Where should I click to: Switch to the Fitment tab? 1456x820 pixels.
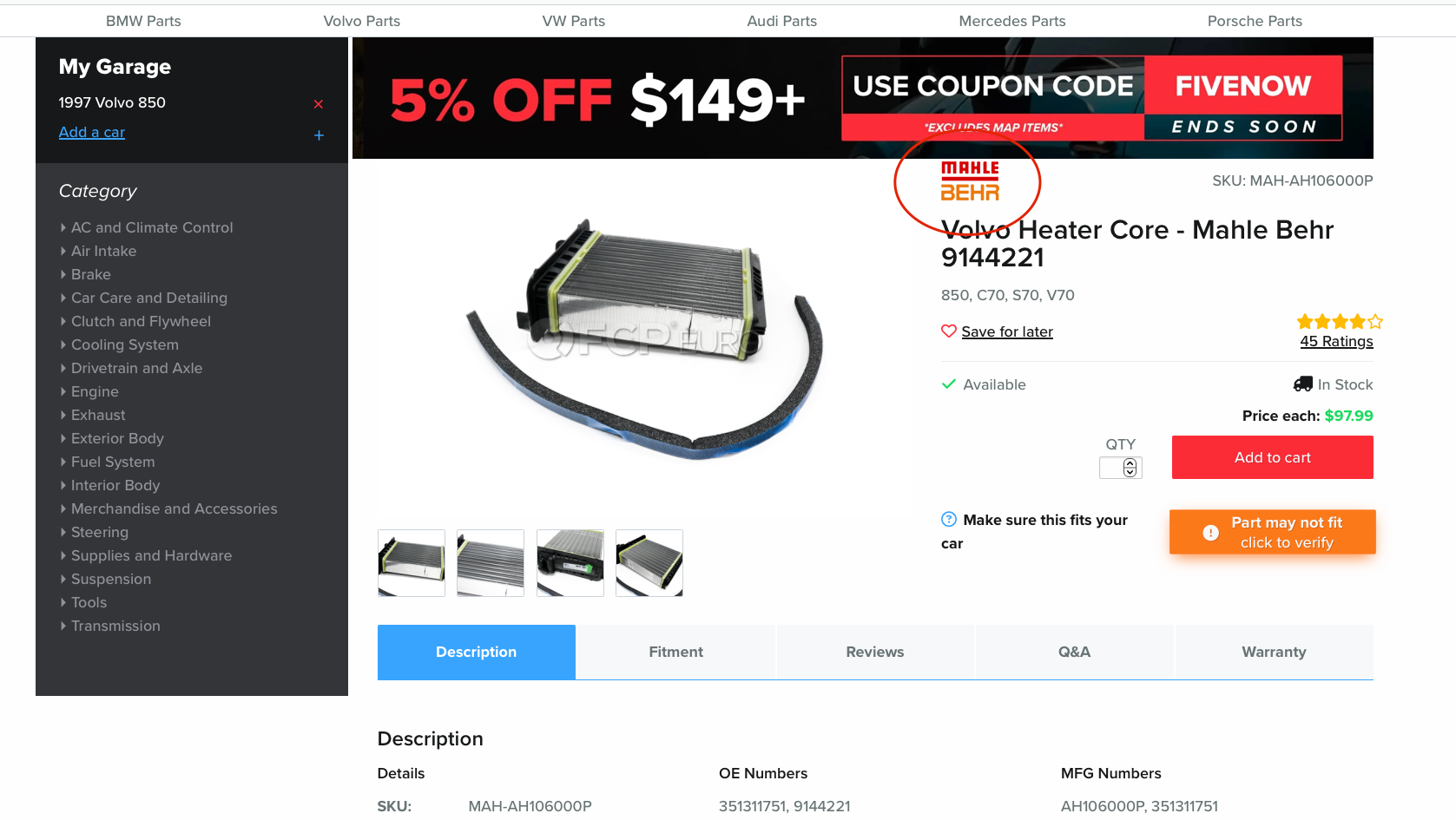[x=675, y=652]
